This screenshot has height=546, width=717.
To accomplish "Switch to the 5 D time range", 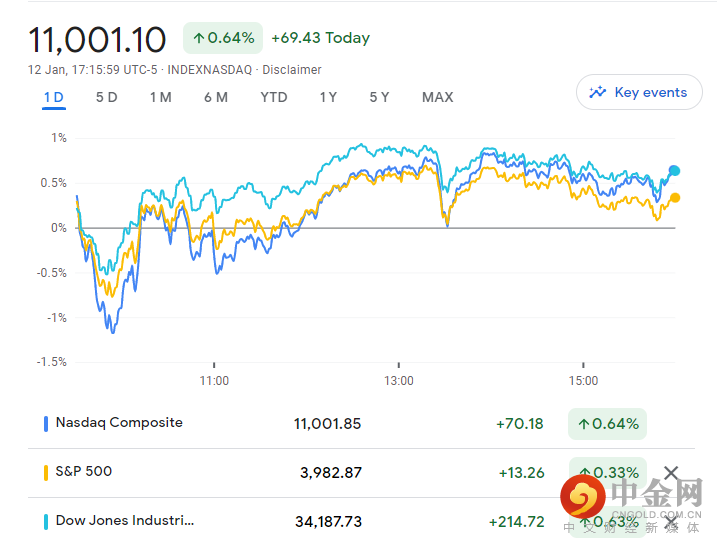I will pyautogui.click(x=106, y=97).
